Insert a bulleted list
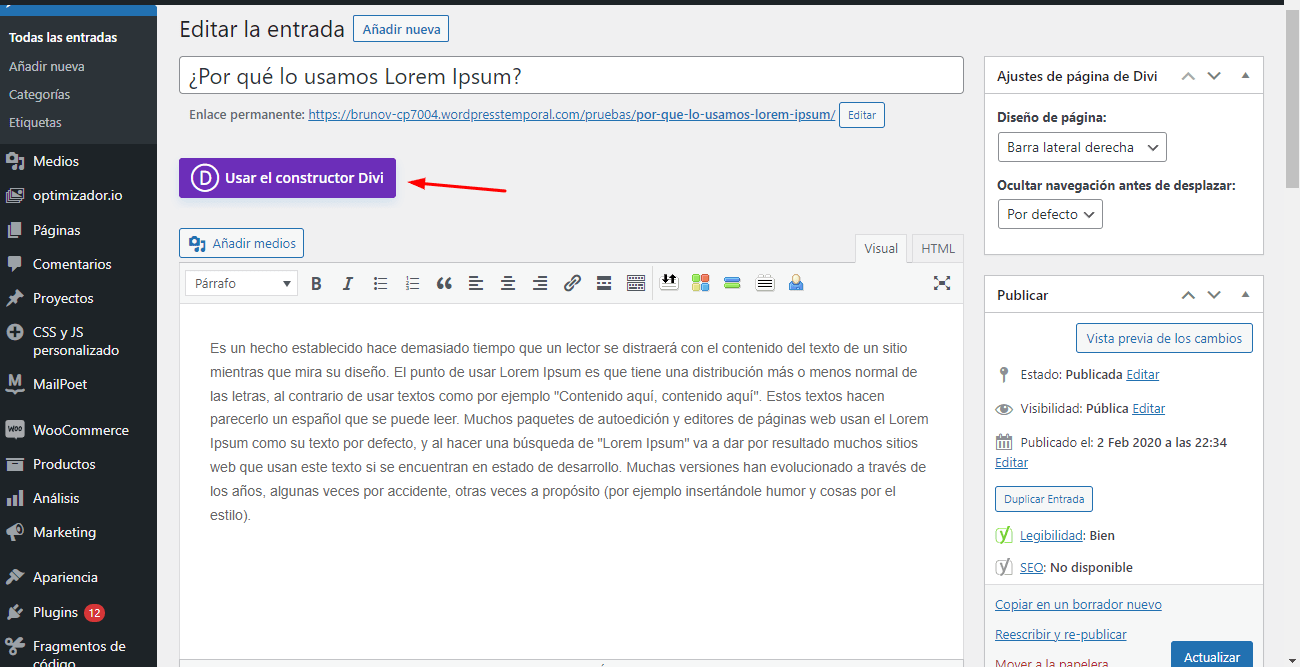Viewport: 1300px width, 667px height. click(380, 283)
